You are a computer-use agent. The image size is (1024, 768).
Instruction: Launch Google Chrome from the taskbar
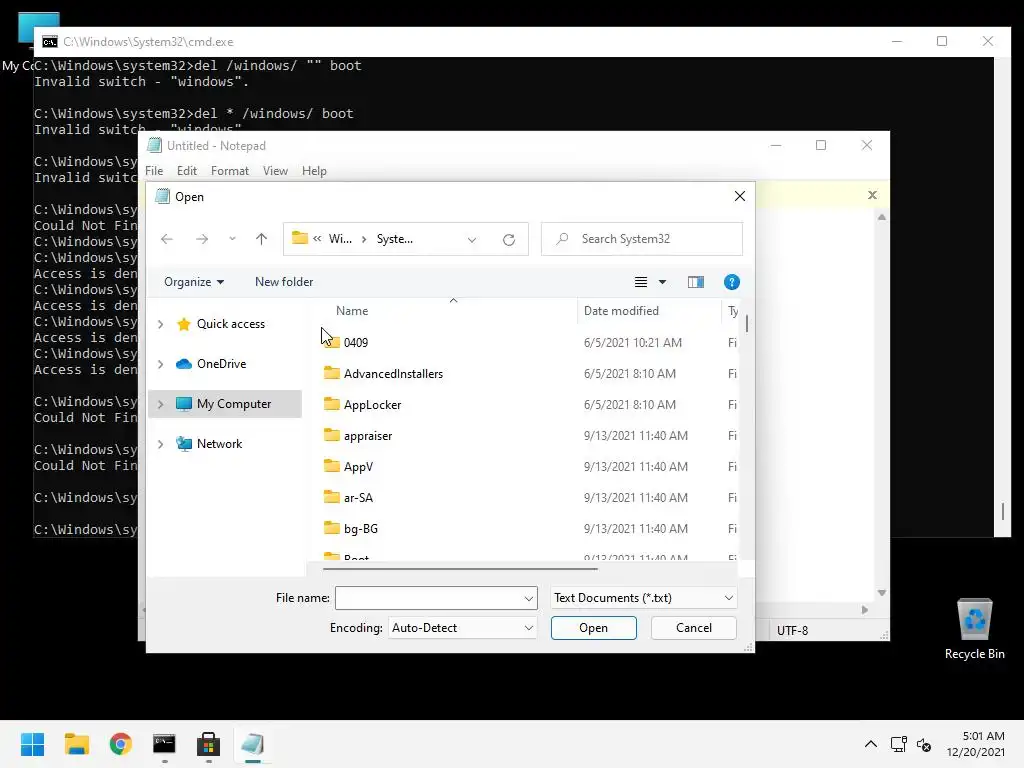click(x=120, y=744)
